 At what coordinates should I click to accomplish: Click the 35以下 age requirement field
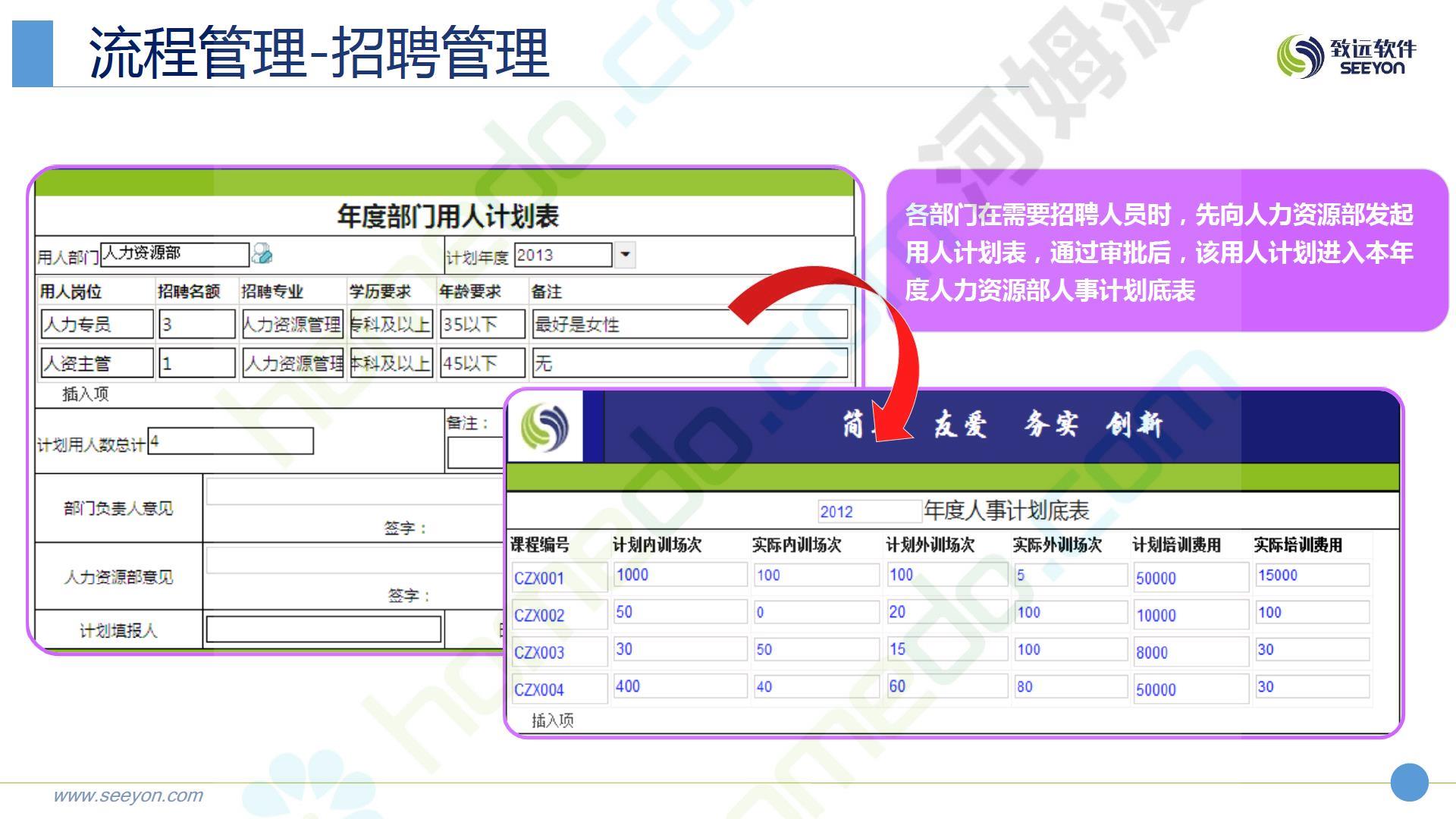(x=482, y=325)
